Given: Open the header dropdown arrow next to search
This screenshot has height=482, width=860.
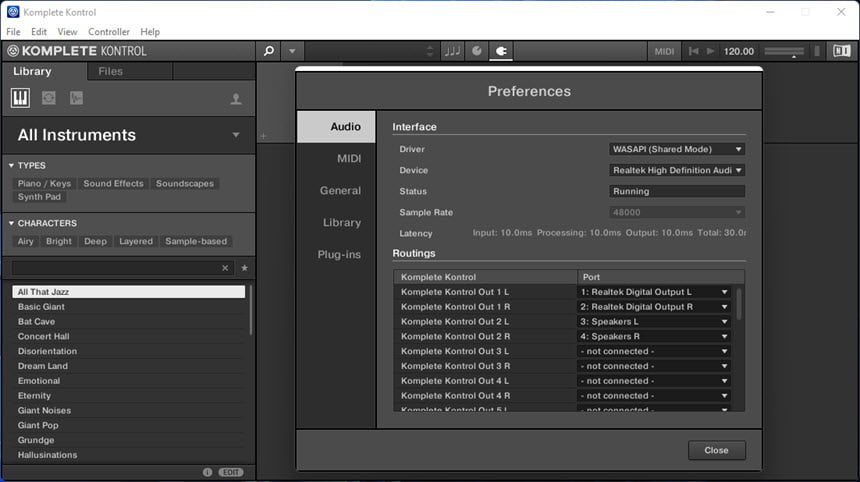Looking at the screenshot, I should click(292, 51).
